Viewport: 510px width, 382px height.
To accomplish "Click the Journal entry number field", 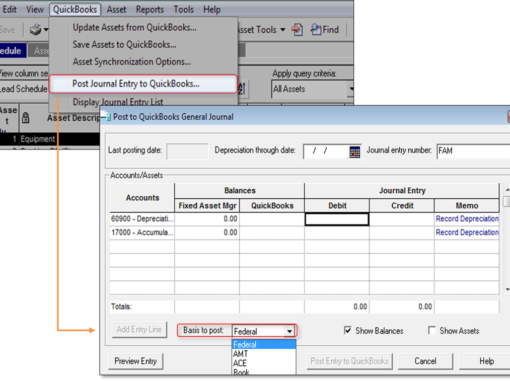I will coord(473,151).
